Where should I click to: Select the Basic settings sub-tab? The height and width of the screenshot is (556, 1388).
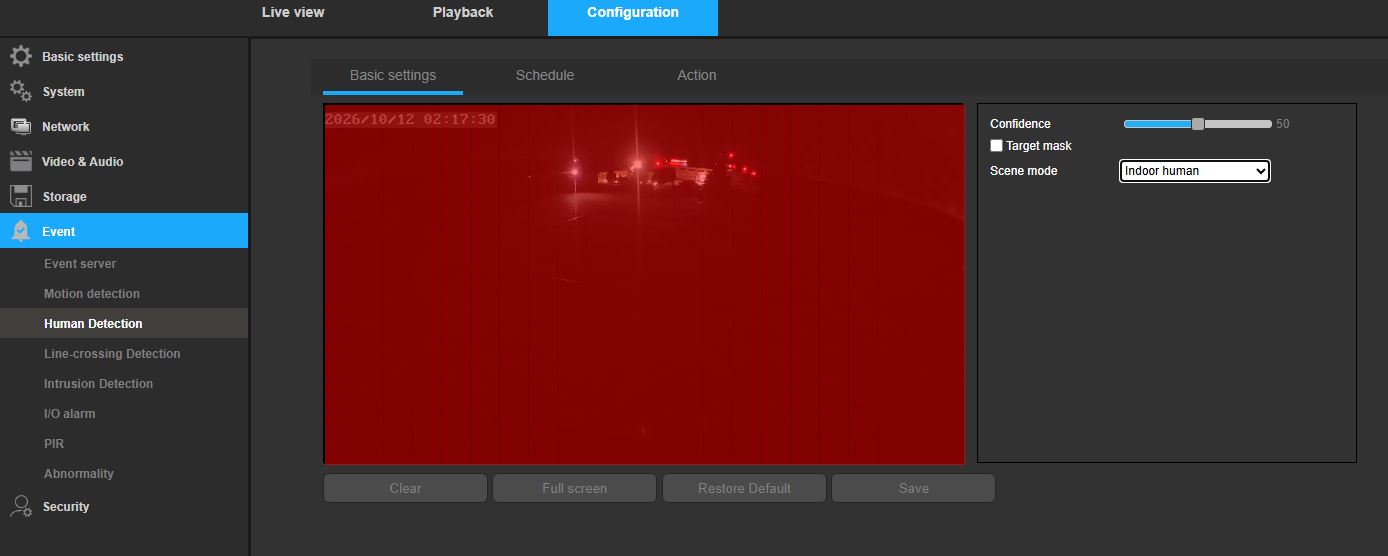point(393,75)
